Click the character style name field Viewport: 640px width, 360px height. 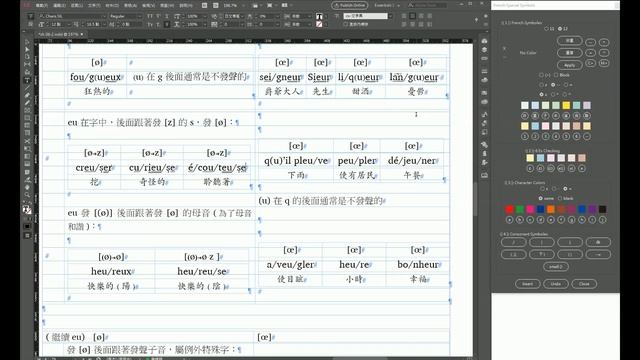coord(365,16)
